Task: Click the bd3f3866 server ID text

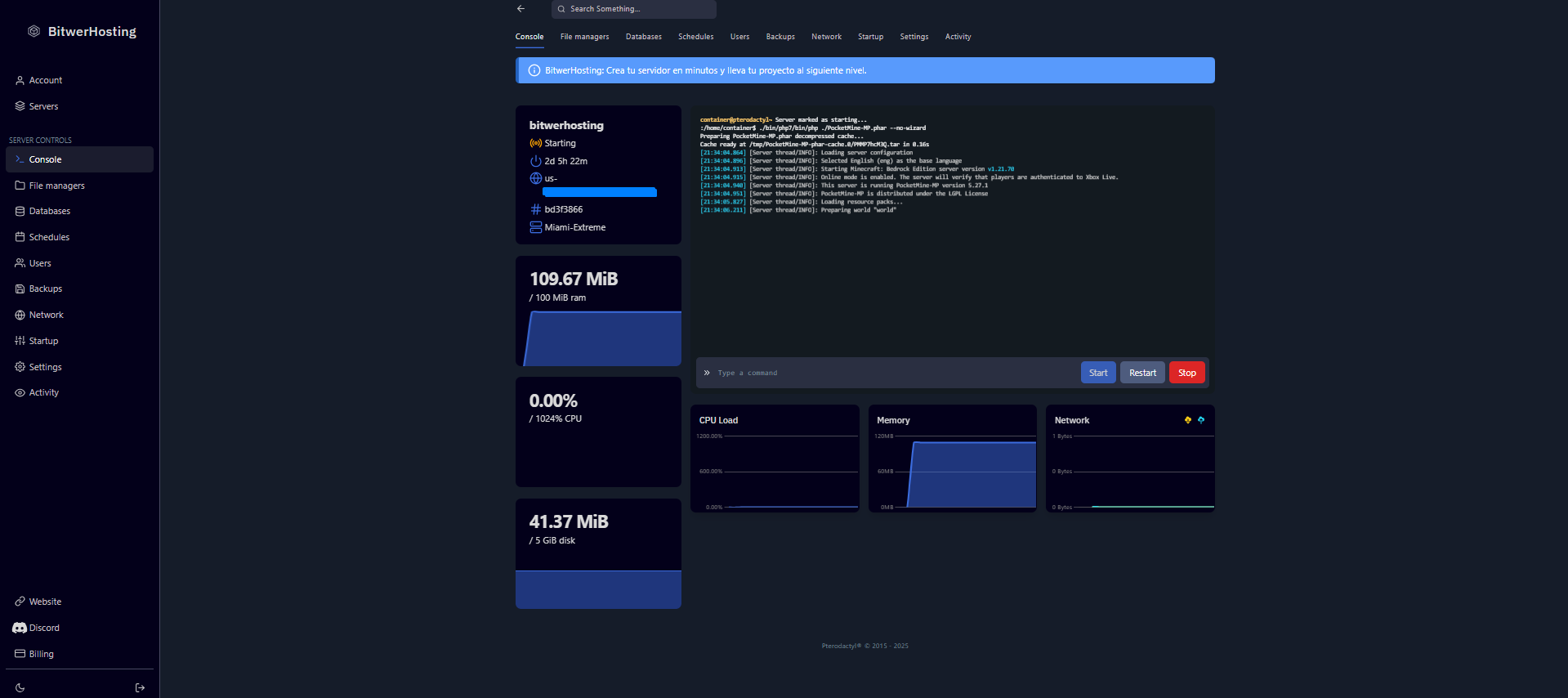Action: click(x=564, y=209)
